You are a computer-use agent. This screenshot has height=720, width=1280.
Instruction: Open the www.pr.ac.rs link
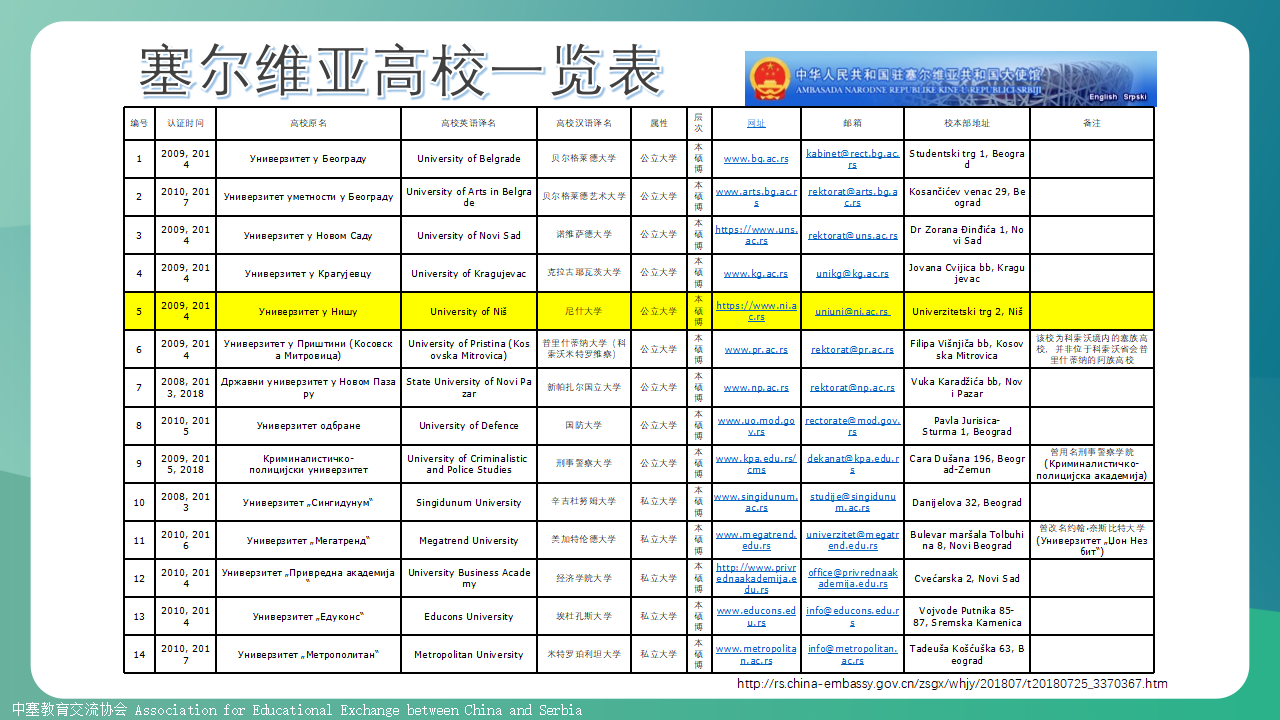756,350
